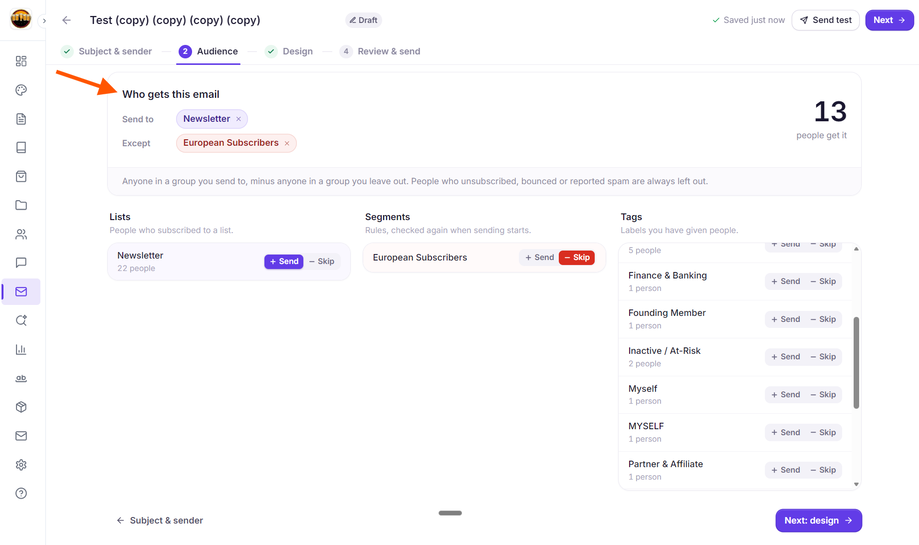Image resolution: width=919 pixels, height=545 pixels.
Task: Click the Inactive / At-Risk tag name
Action: [x=664, y=351]
